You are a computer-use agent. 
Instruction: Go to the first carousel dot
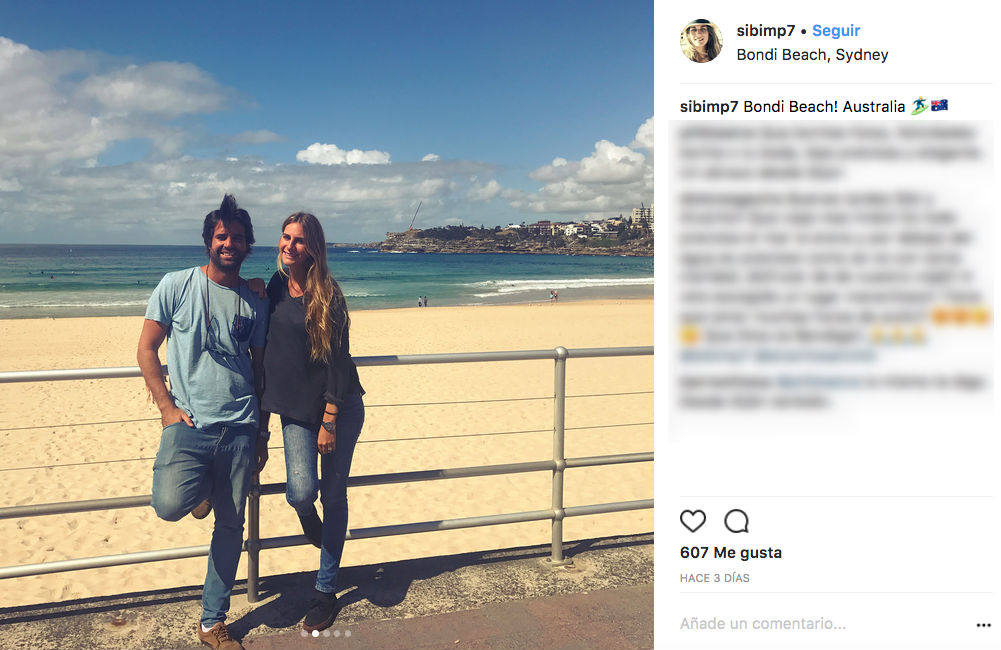[x=305, y=633]
